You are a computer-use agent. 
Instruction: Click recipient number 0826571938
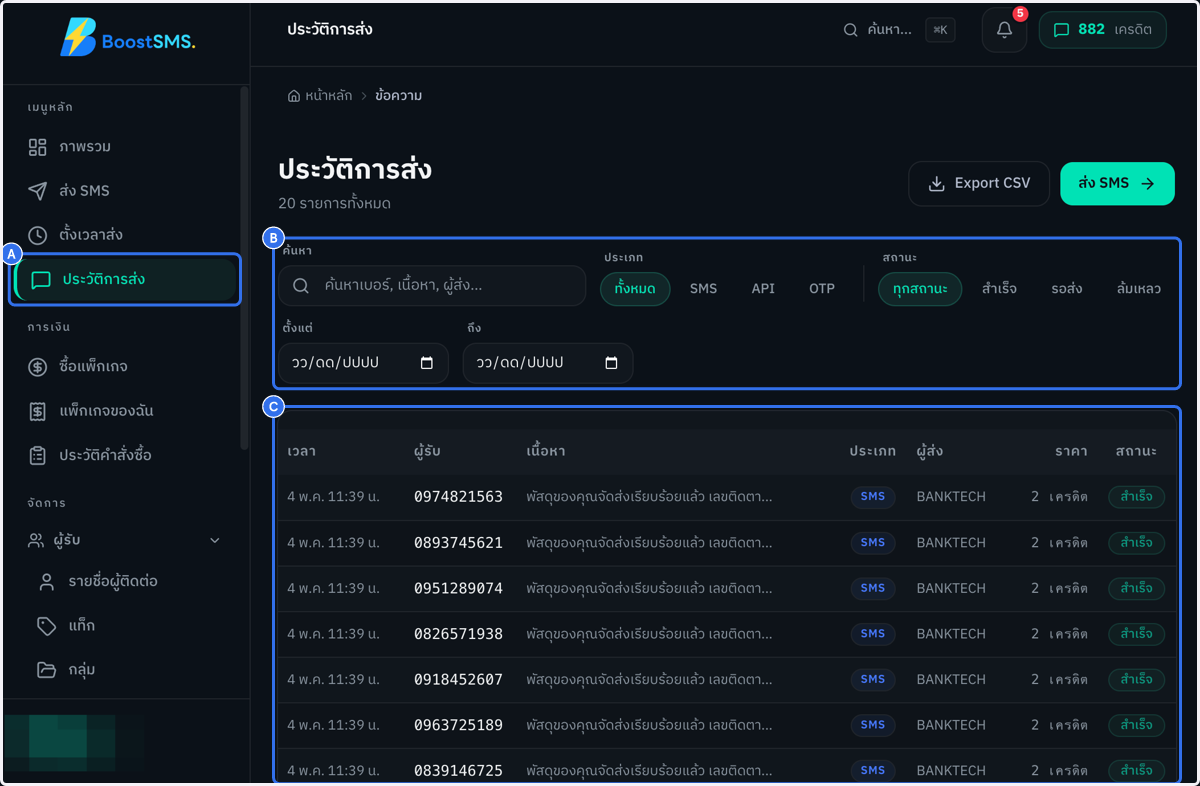458,634
